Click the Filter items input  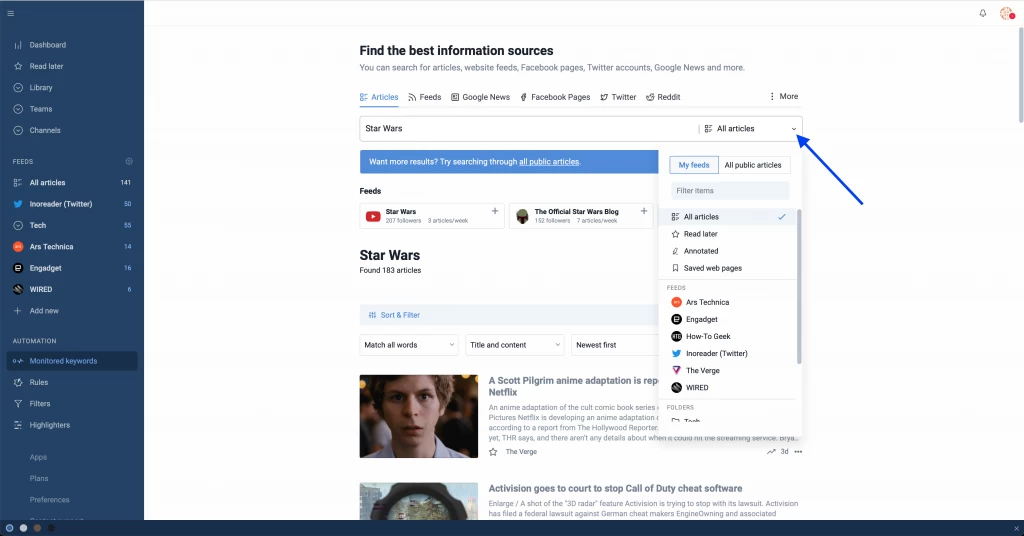tap(730, 191)
